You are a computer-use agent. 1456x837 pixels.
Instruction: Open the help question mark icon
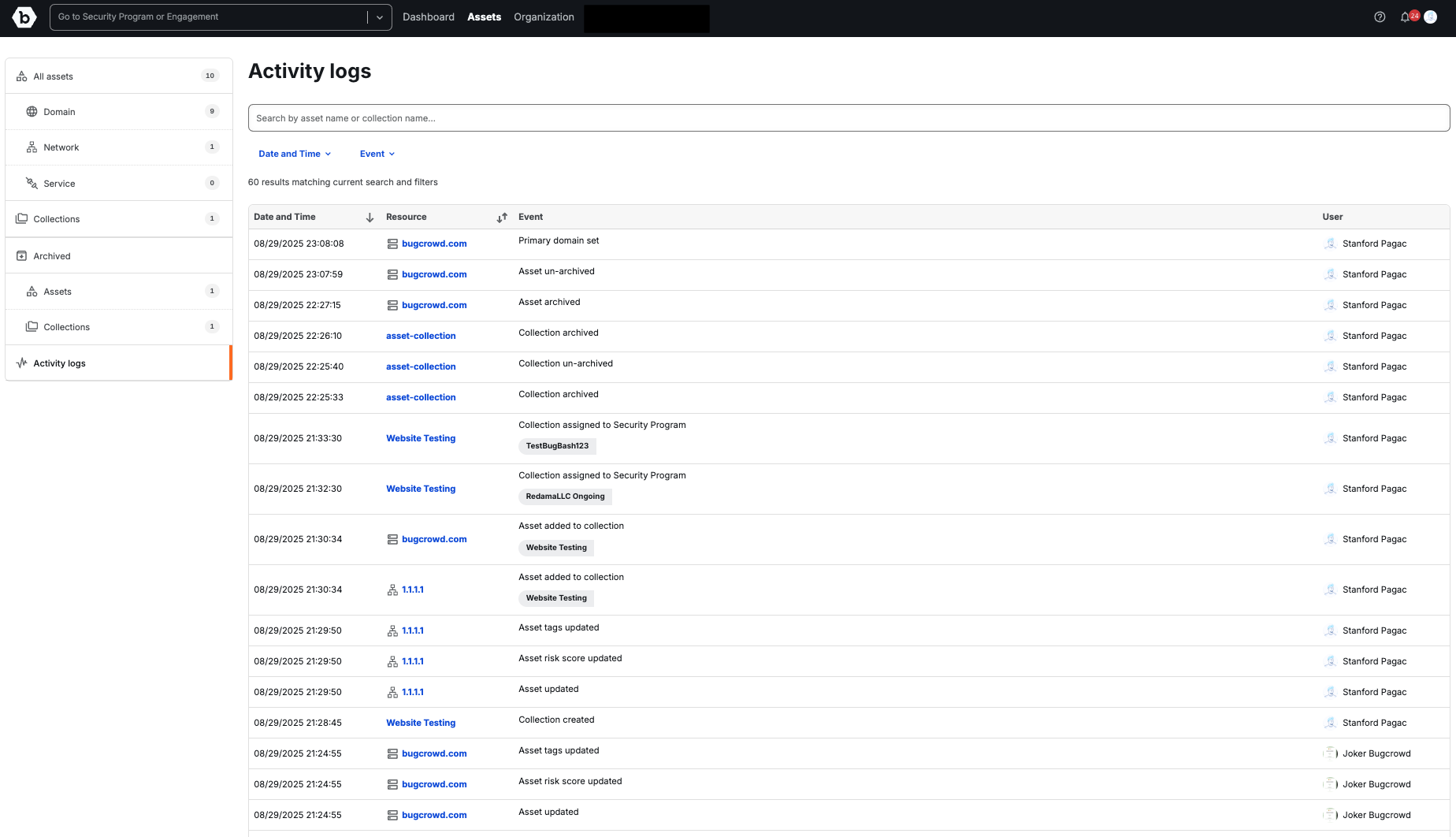pos(1380,17)
